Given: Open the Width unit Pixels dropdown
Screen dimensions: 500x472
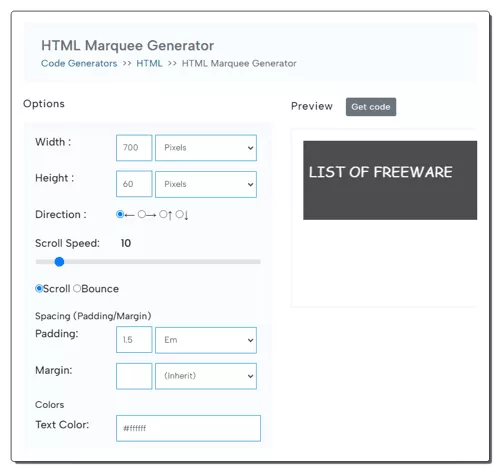Looking at the screenshot, I should click(x=206, y=148).
